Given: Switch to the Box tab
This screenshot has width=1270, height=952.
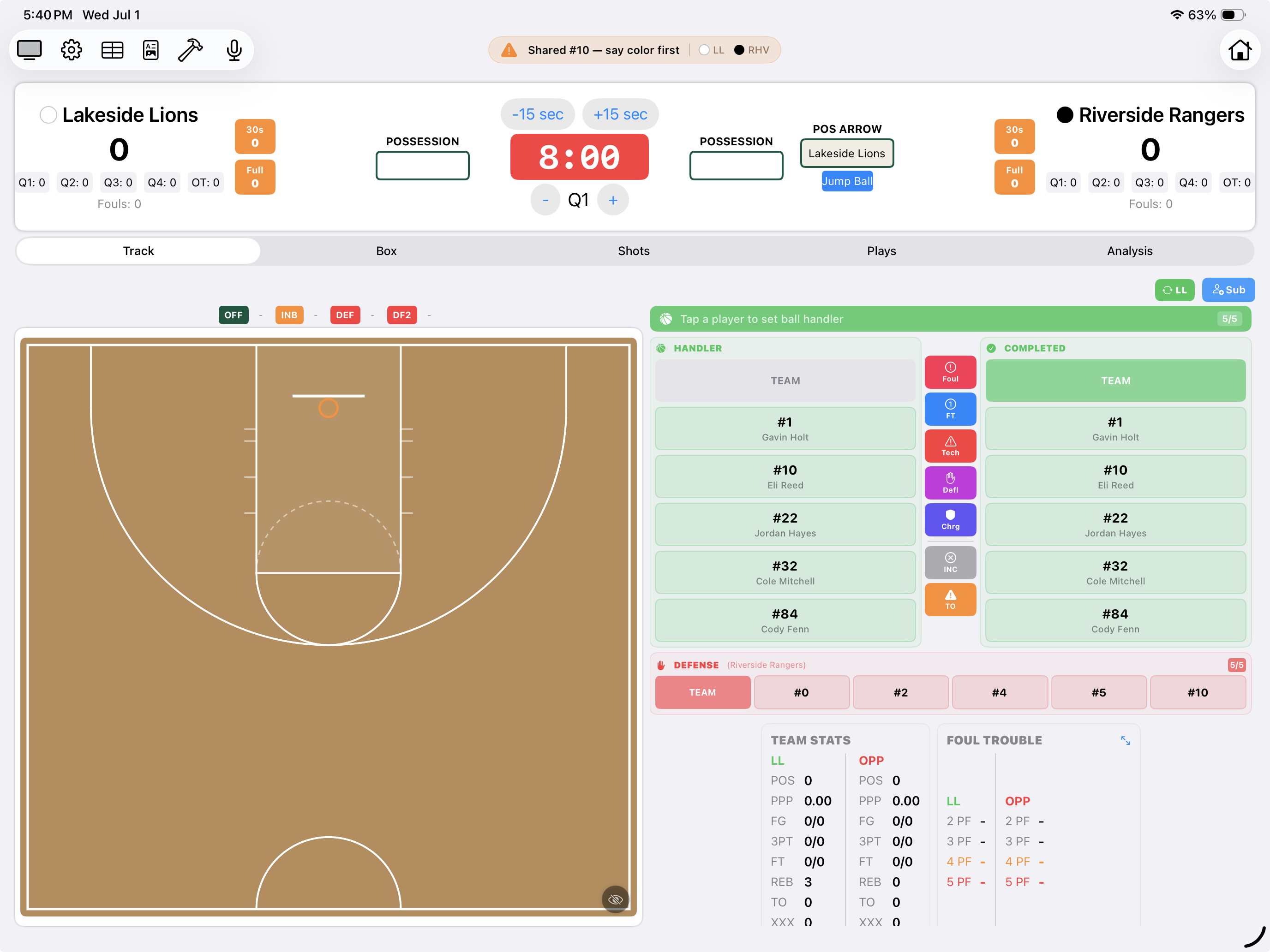Looking at the screenshot, I should (x=386, y=251).
